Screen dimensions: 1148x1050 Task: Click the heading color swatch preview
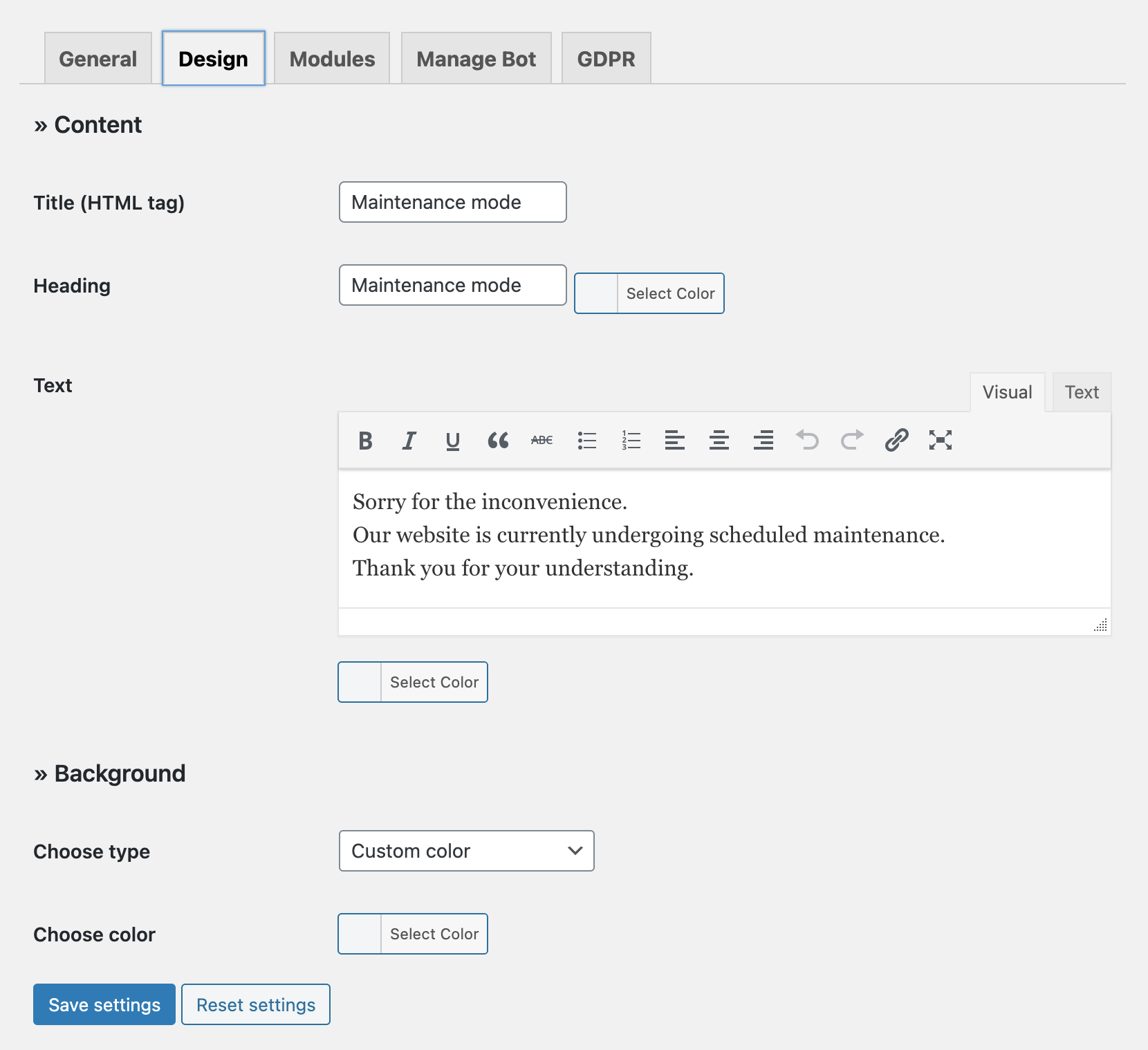click(x=596, y=293)
